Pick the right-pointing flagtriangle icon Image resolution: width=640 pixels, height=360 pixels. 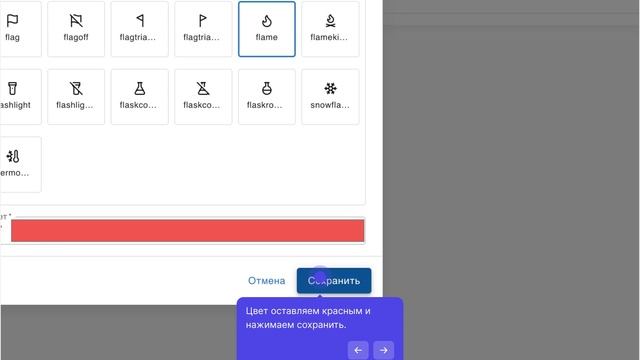pyautogui.click(x=203, y=29)
